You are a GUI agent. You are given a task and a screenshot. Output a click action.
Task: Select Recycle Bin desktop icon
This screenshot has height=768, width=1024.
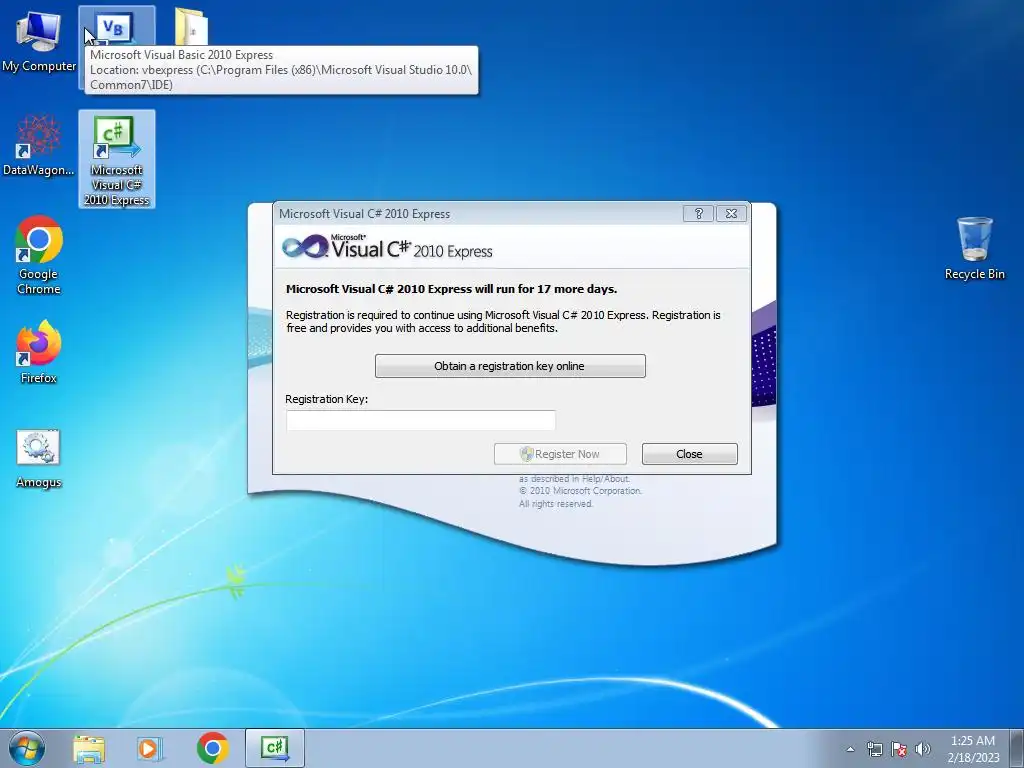(x=974, y=249)
